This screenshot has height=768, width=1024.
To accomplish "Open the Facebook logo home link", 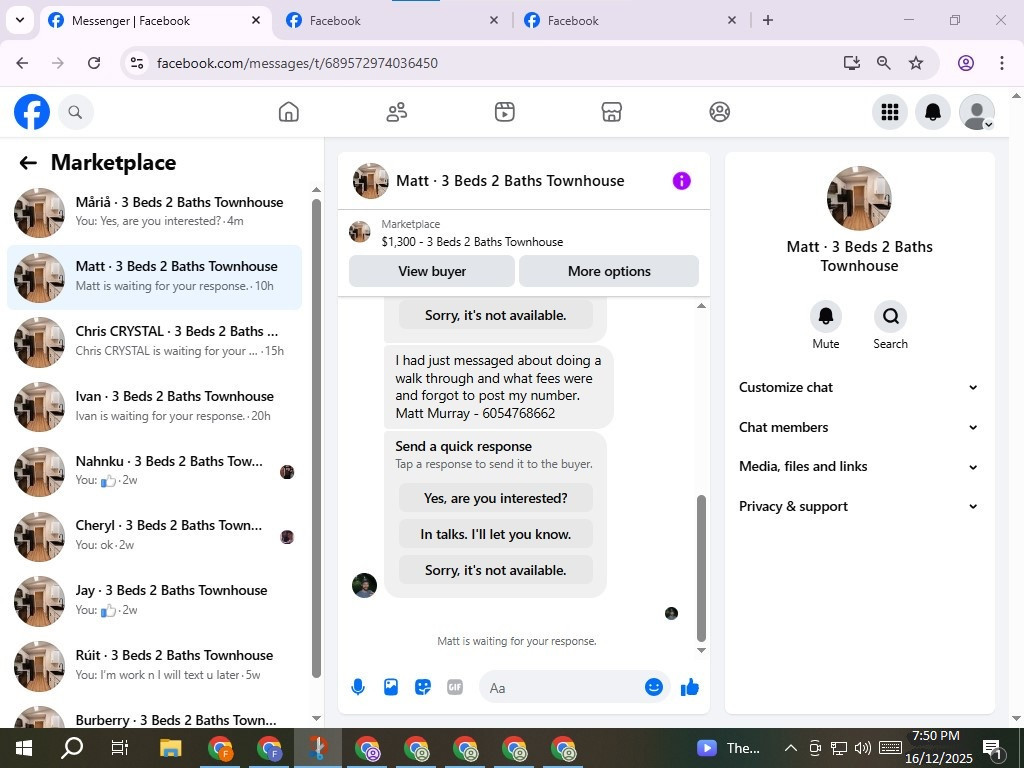I will (31, 112).
